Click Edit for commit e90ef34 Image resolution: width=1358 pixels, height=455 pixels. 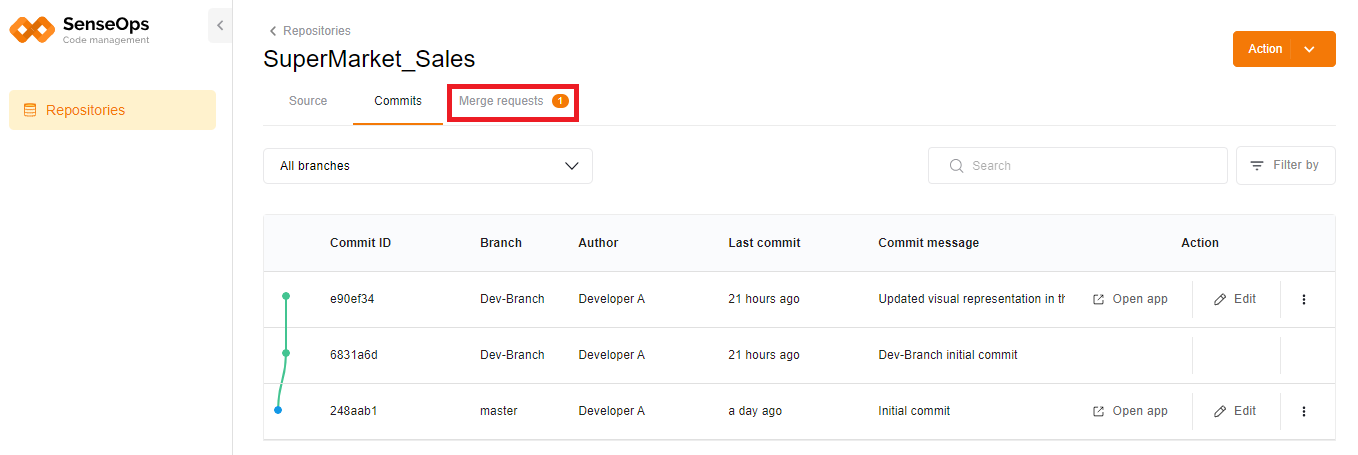pyautogui.click(x=1235, y=299)
